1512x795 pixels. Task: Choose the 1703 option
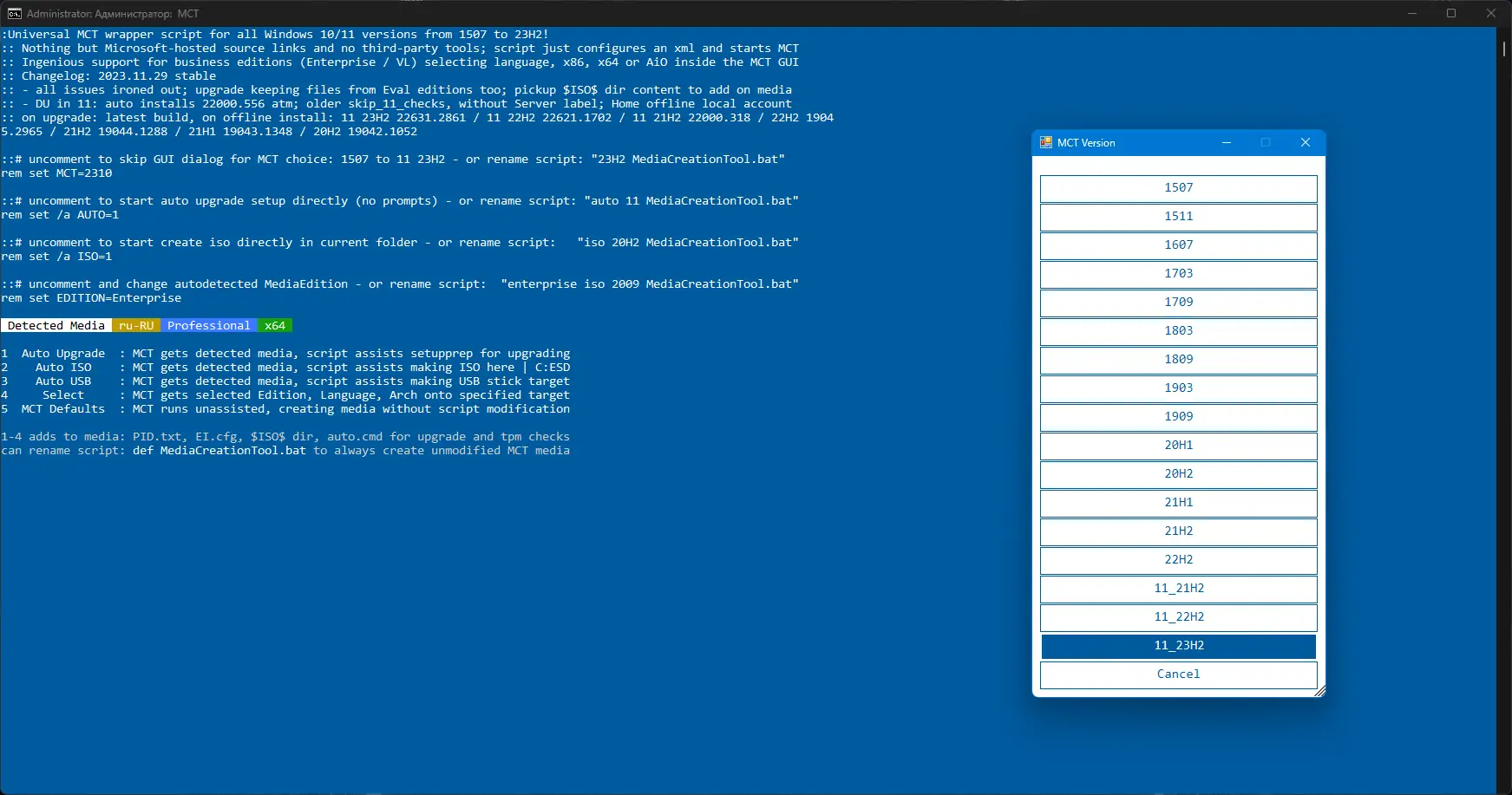(1179, 274)
